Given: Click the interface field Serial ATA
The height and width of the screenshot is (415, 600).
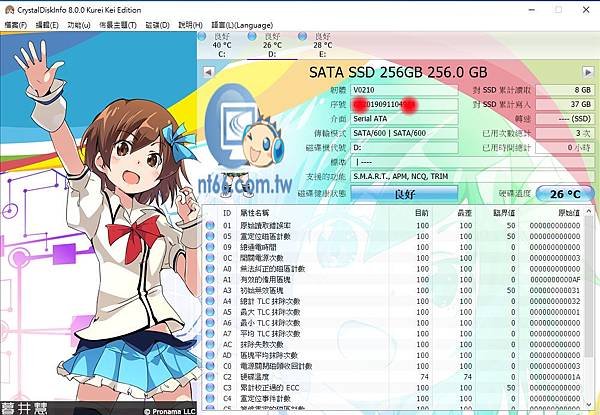Looking at the screenshot, I should [x=404, y=119].
